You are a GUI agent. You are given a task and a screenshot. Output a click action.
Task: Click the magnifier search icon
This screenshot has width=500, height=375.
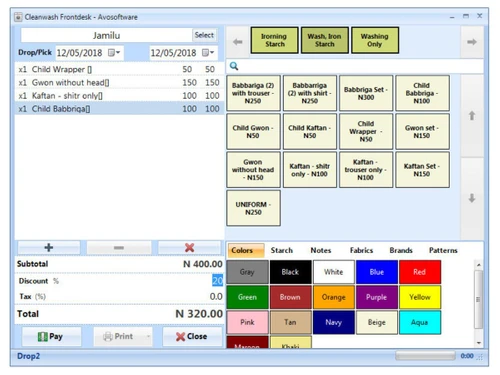[234, 66]
